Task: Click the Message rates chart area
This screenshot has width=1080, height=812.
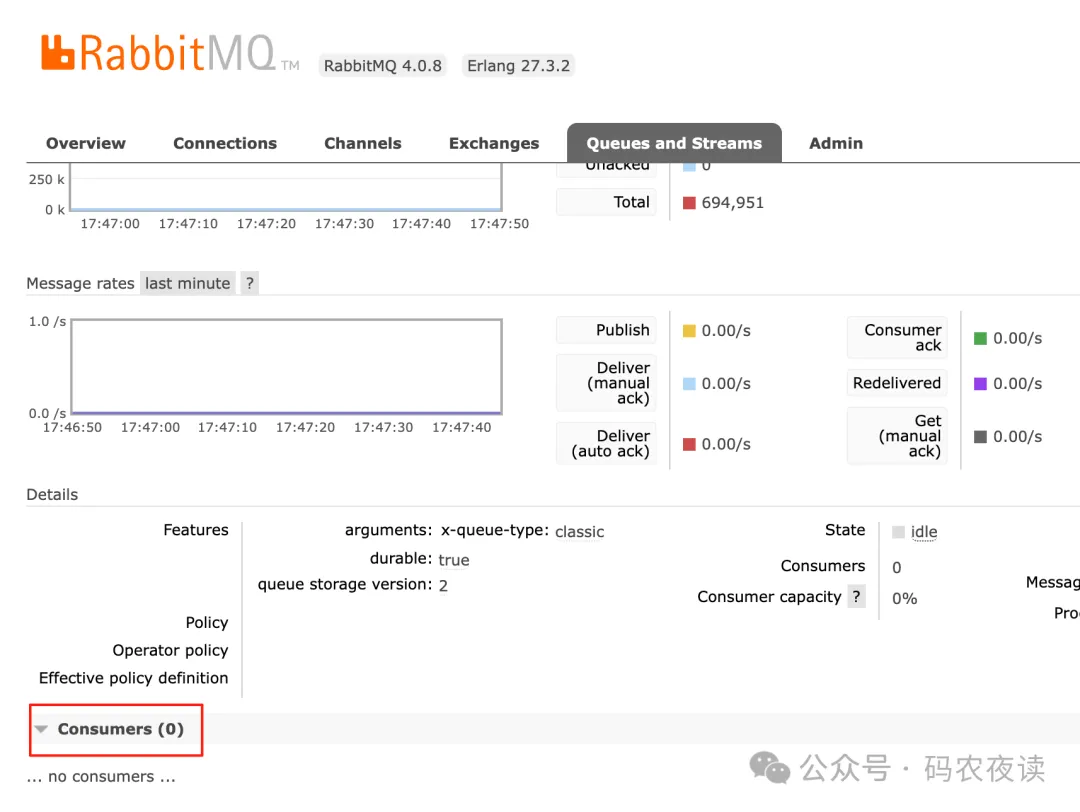Action: pos(286,366)
